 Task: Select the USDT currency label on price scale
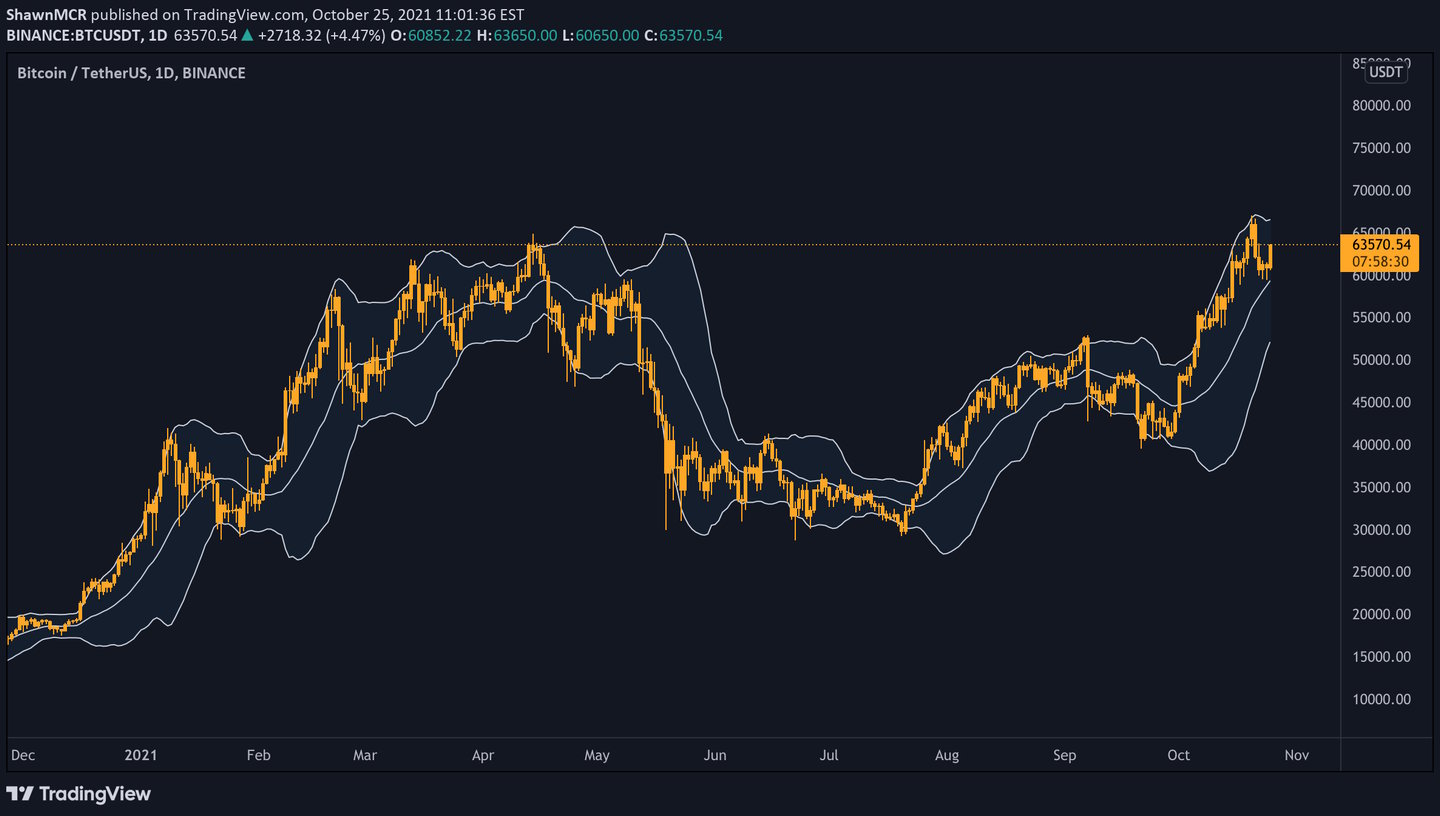1384,71
